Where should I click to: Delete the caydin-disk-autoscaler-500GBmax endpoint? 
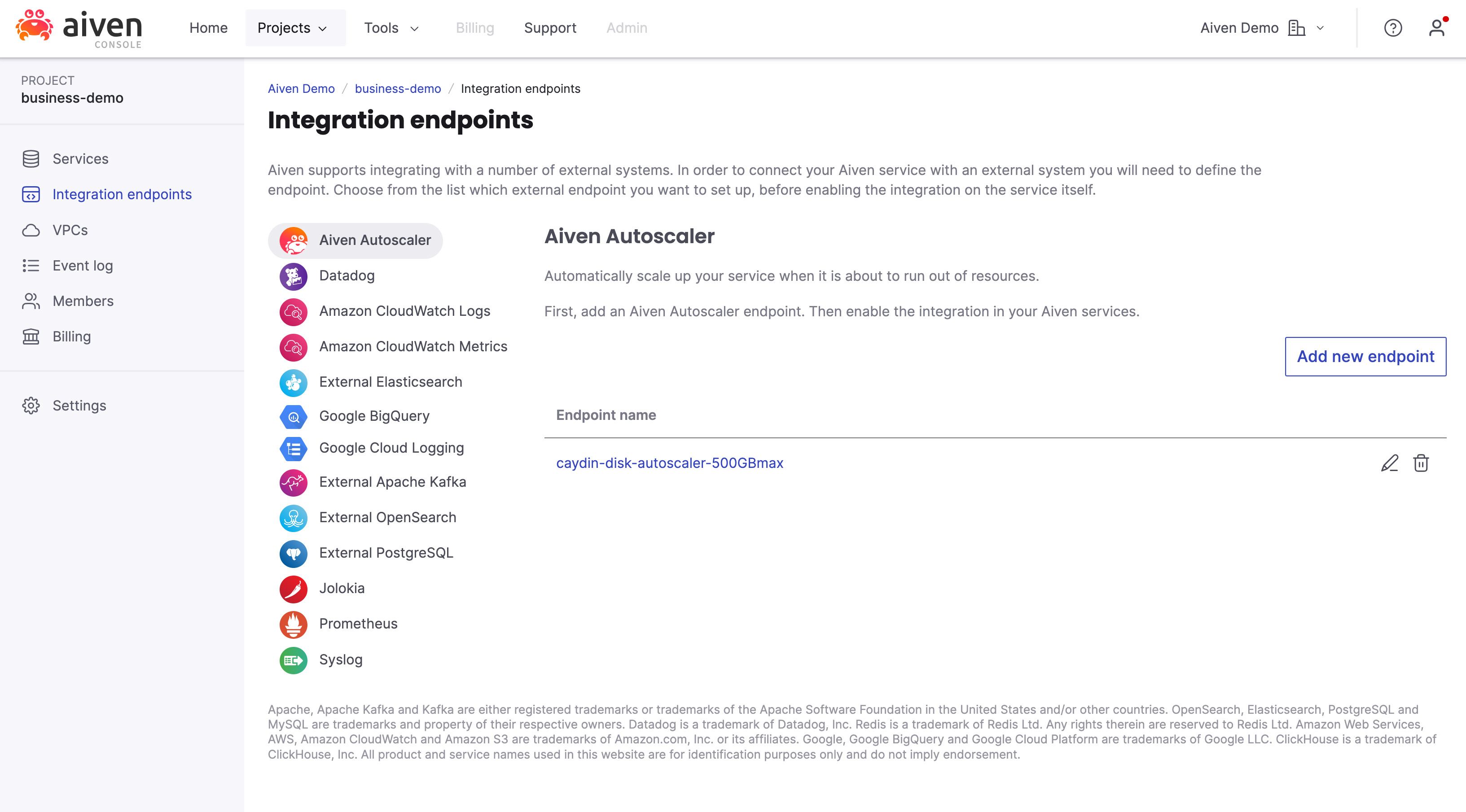click(x=1421, y=463)
